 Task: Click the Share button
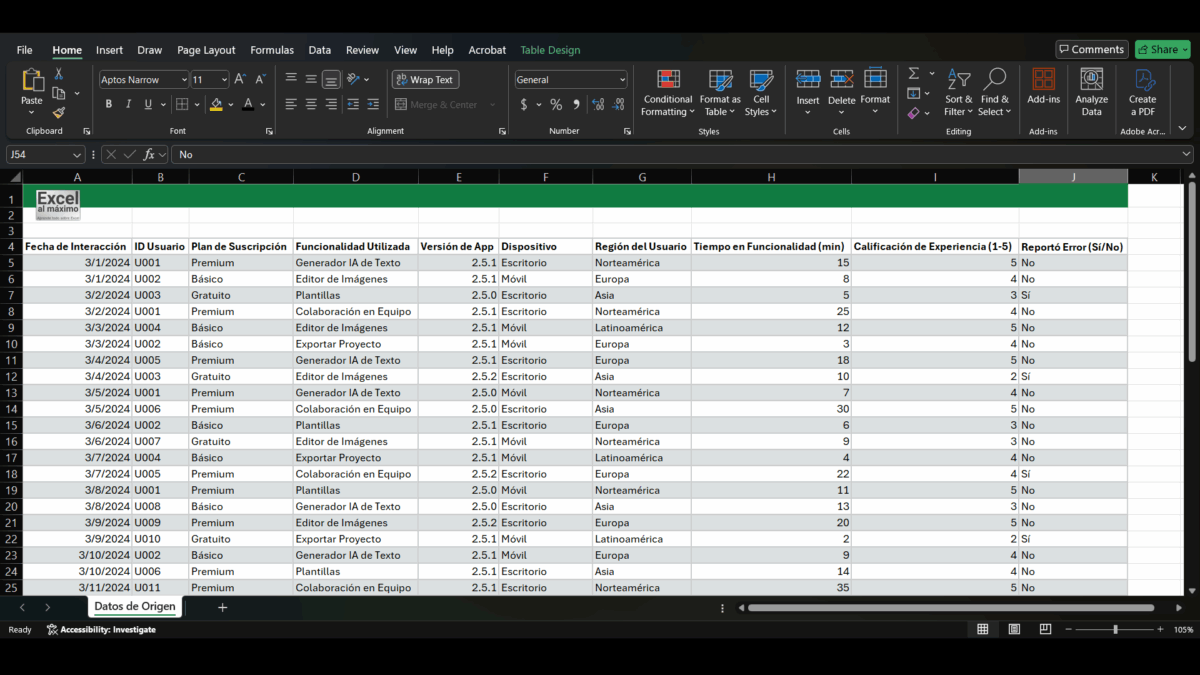[x=1161, y=48]
